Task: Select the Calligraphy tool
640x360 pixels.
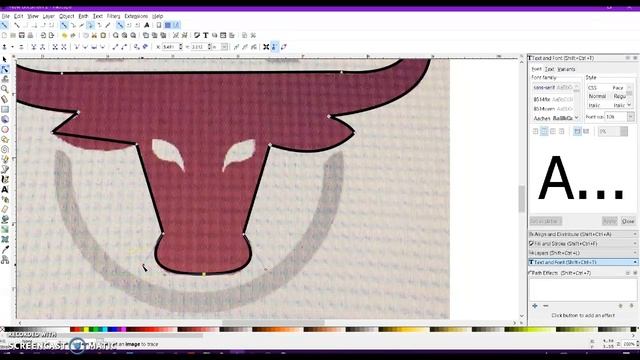Action: pyautogui.click(x=5, y=179)
